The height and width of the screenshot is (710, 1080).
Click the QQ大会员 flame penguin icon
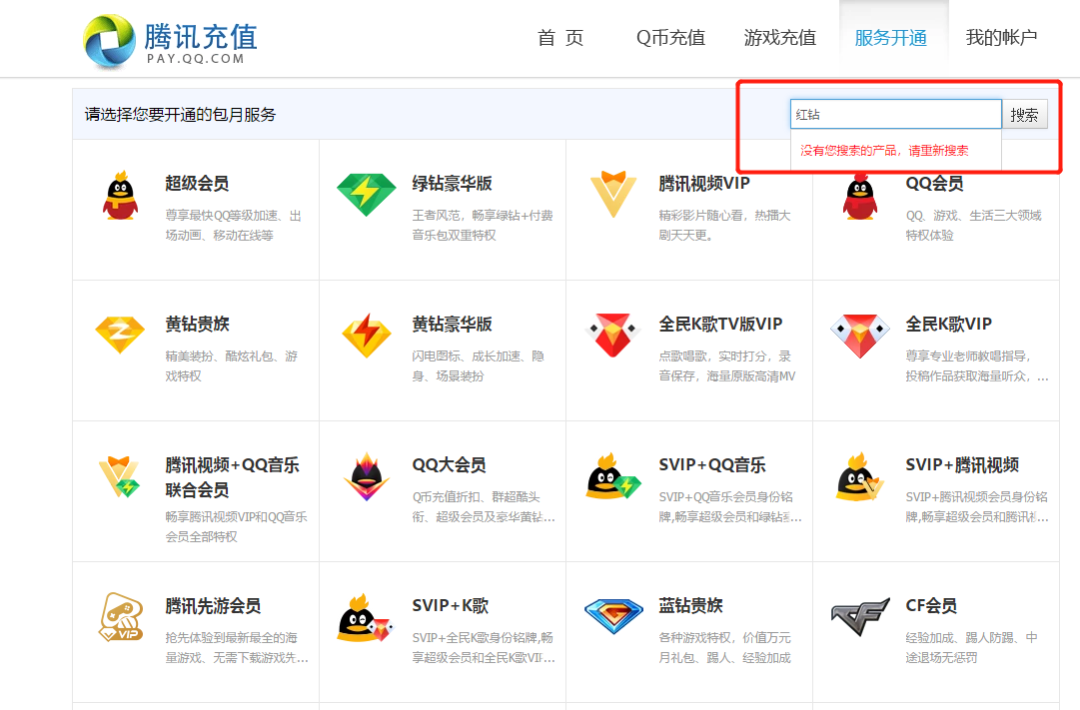click(x=366, y=477)
